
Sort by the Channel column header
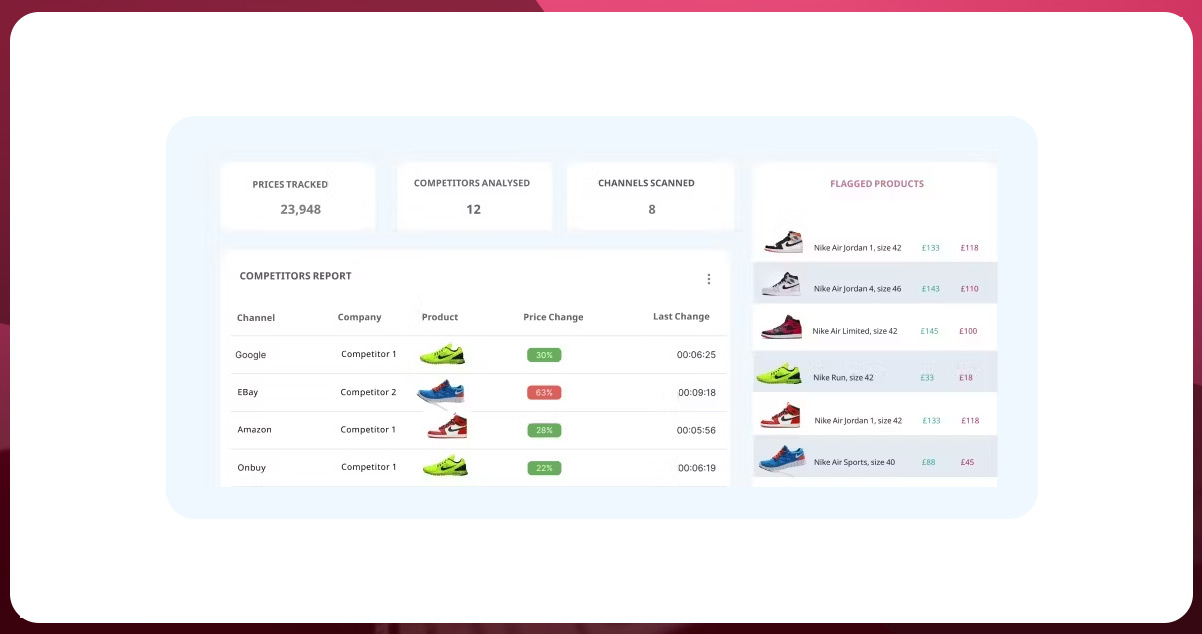(x=256, y=318)
